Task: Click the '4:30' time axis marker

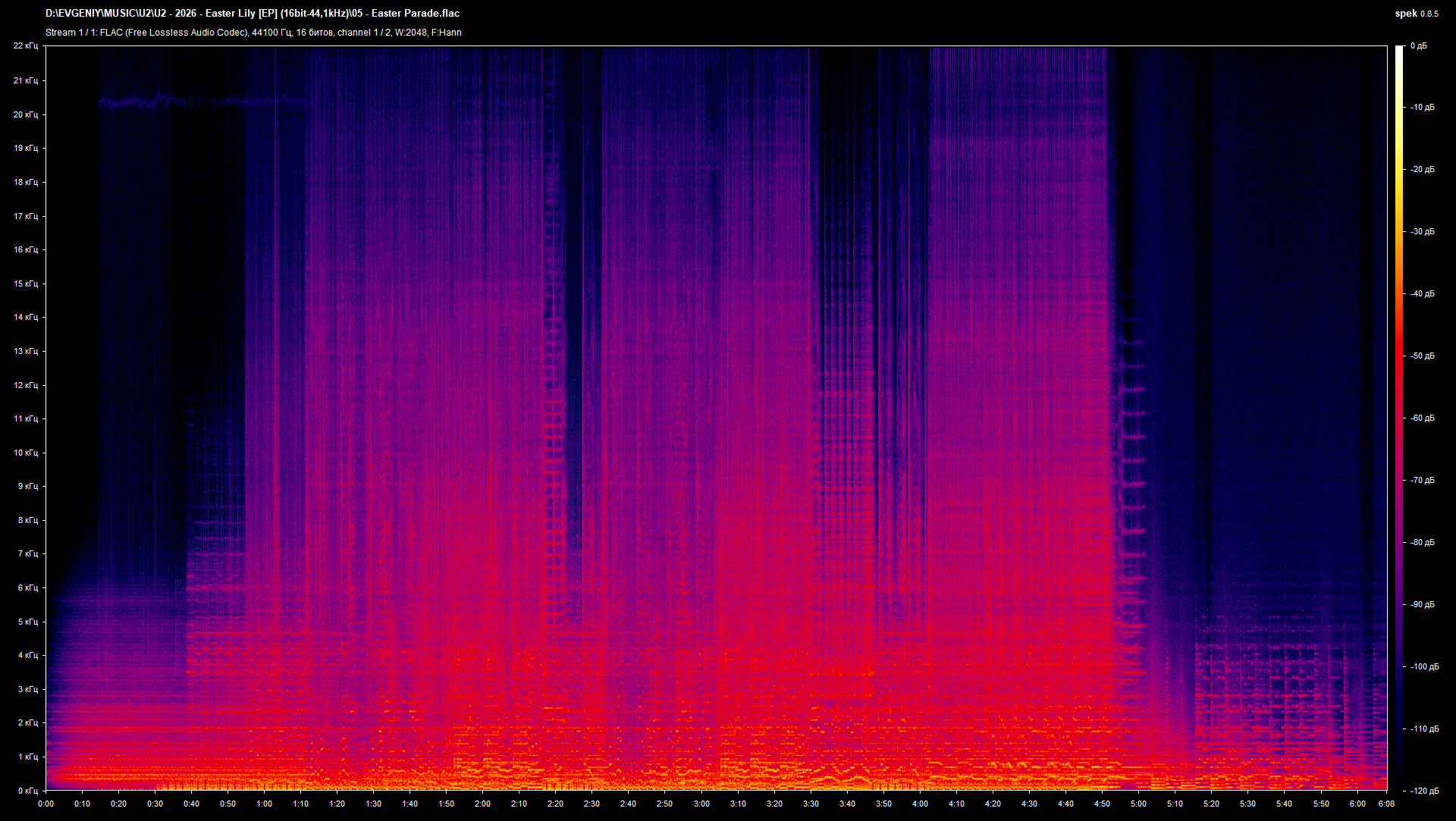Action: coord(1030,804)
